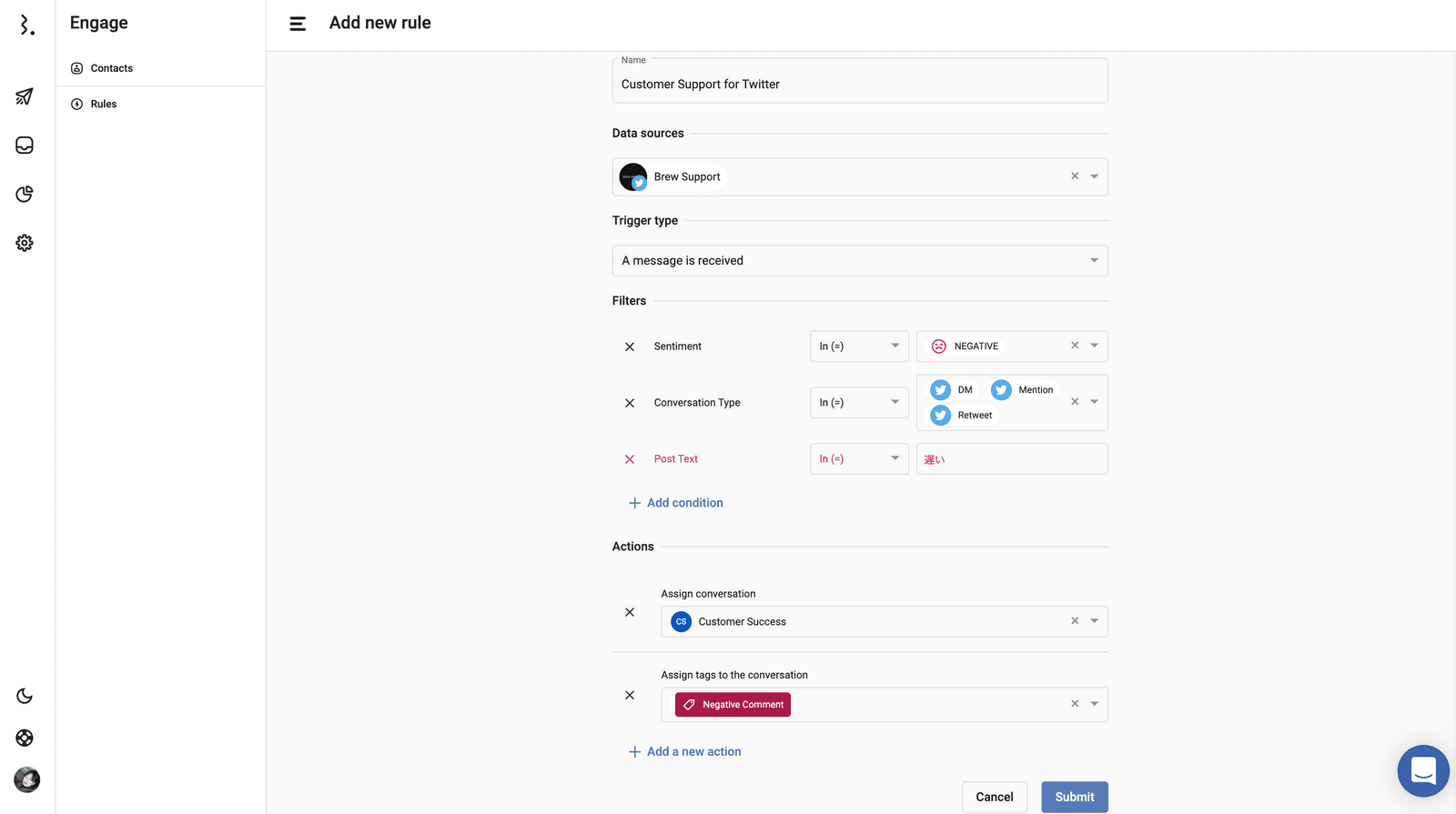Screen dimensions: 1456x814
Task: Expand the Brew Support data source dropdown
Action: coord(1094,176)
